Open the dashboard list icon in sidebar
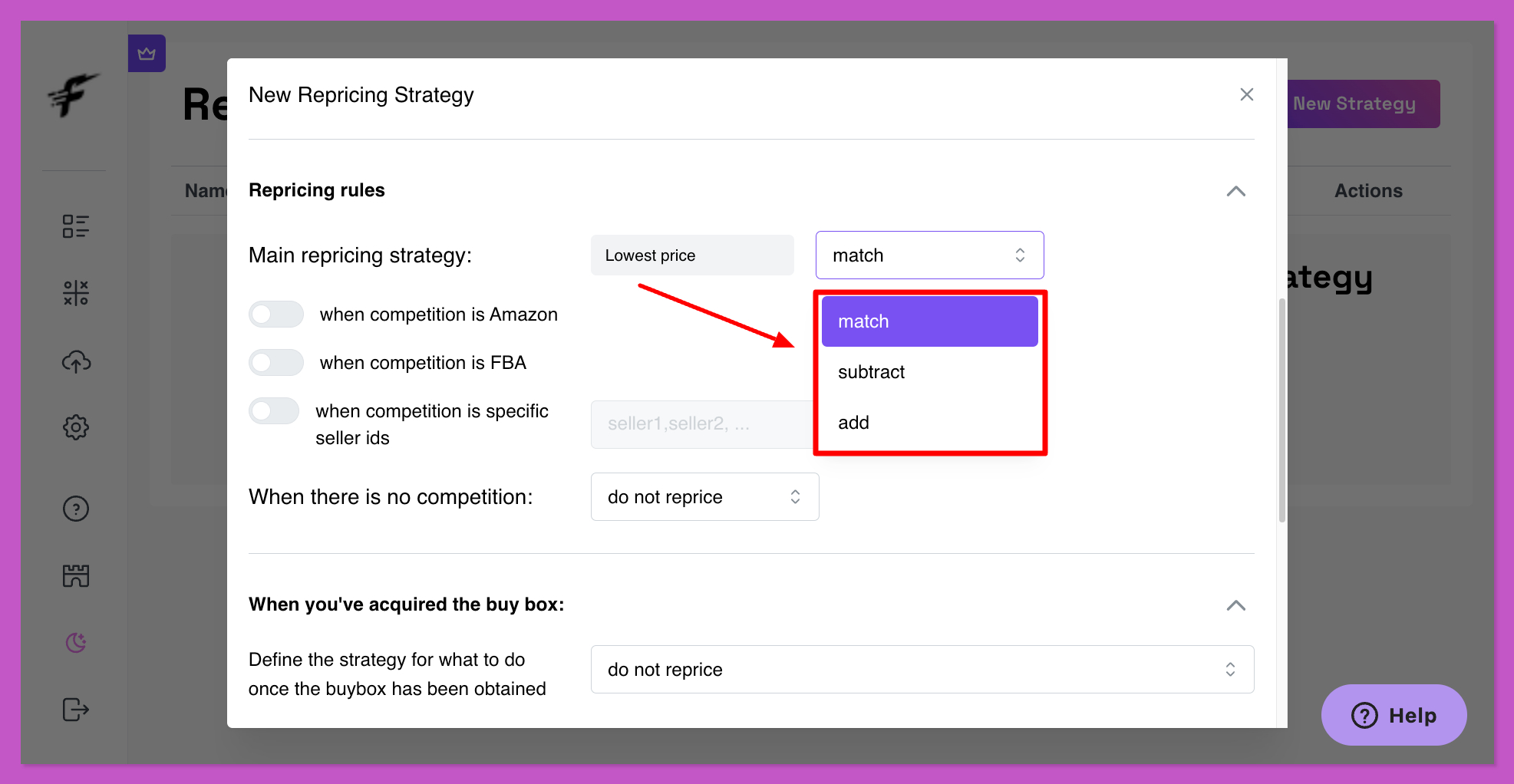The height and width of the screenshot is (784, 1514). coord(76,226)
